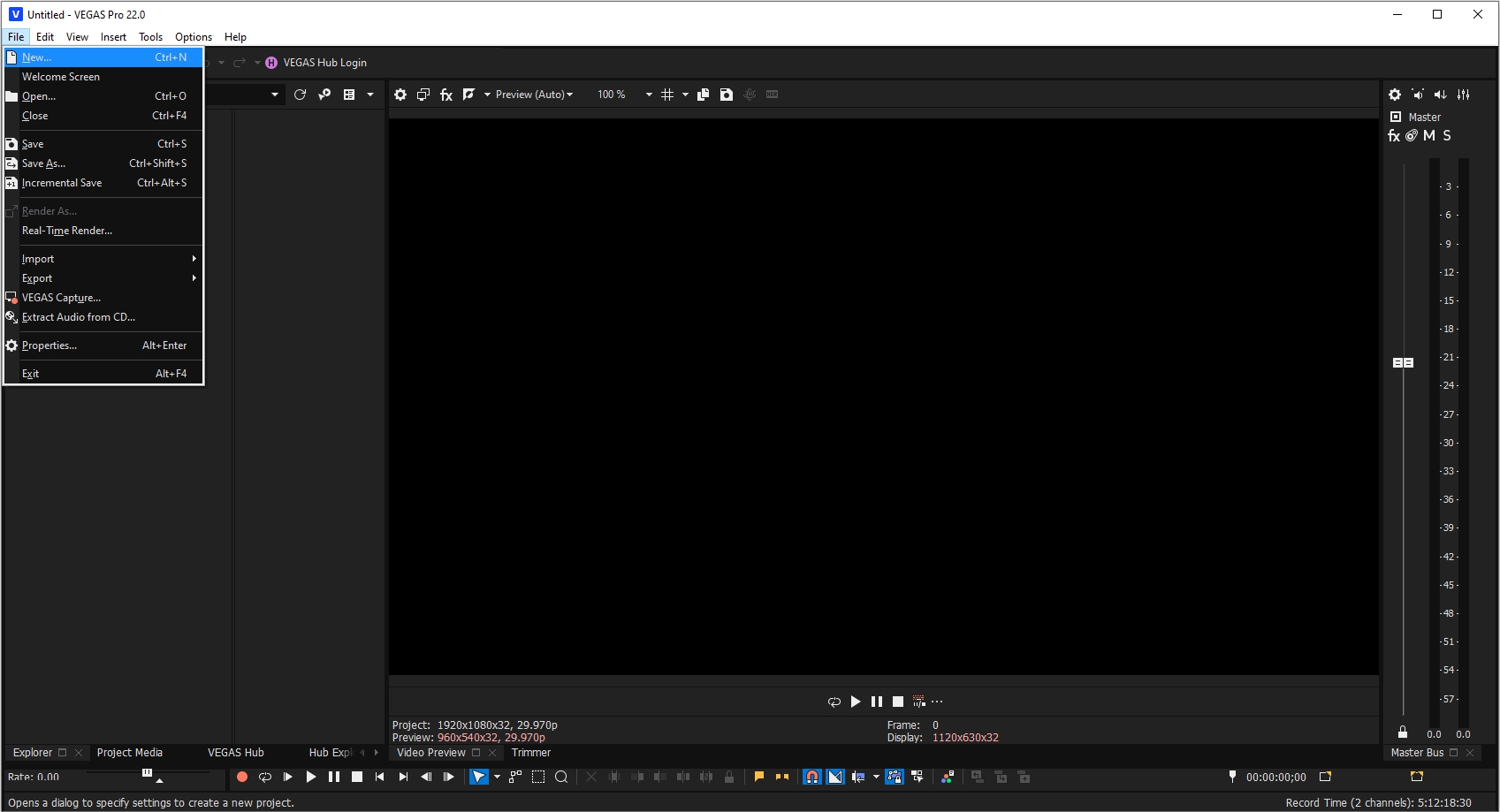
Task: Open Video Preview project properties gear
Action: point(400,95)
